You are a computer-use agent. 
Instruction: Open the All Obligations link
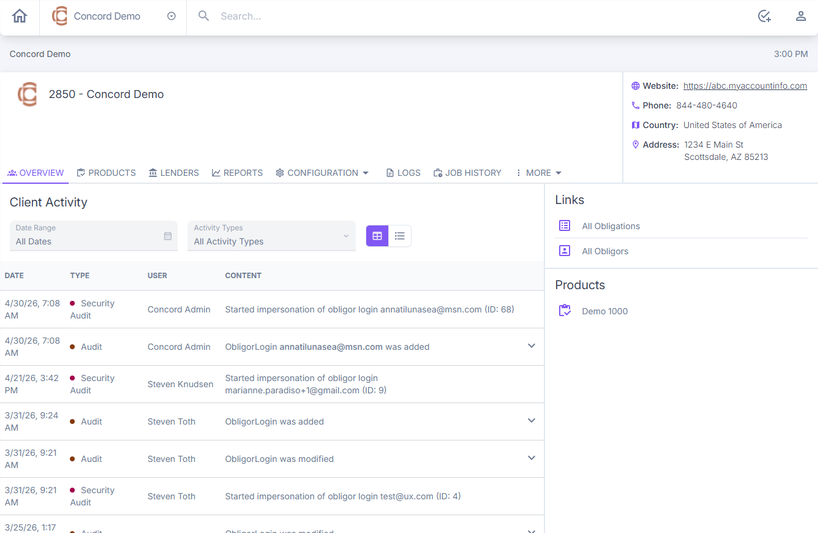[x=611, y=226]
